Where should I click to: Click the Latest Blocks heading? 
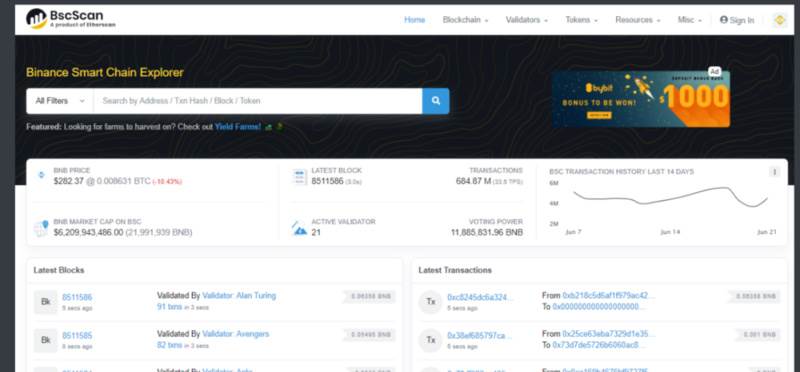tap(59, 270)
